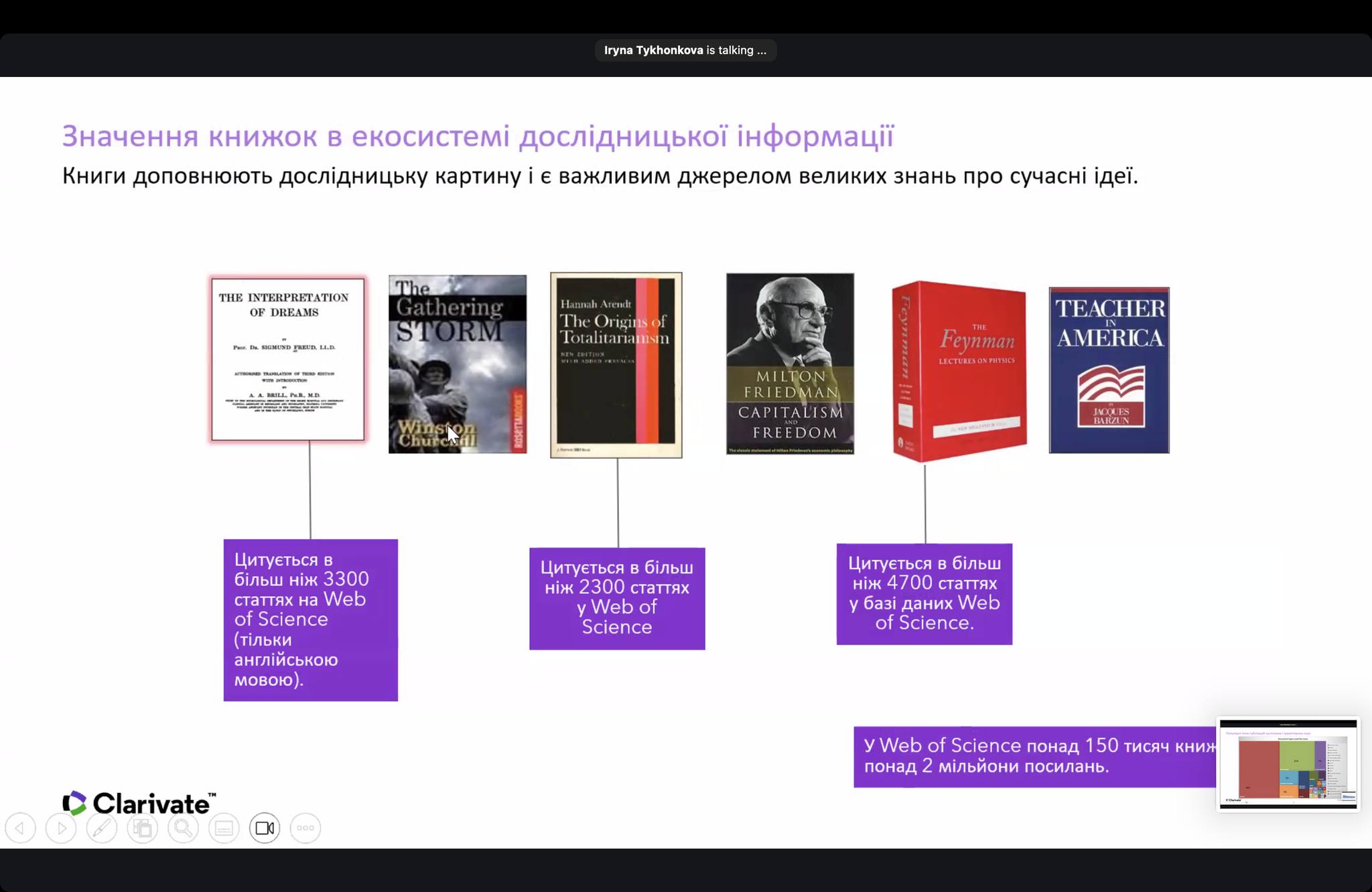The height and width of the screenshot is (892, 1372).
Task: Click the subtitle starting "Книги доповнюють дослідницьку картину"
Action: point(600,176)
